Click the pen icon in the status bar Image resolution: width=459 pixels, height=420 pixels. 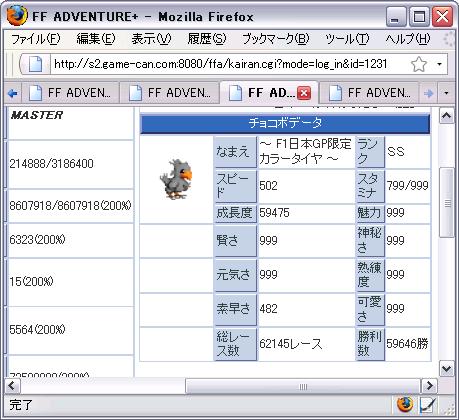[x=427, y=405]
